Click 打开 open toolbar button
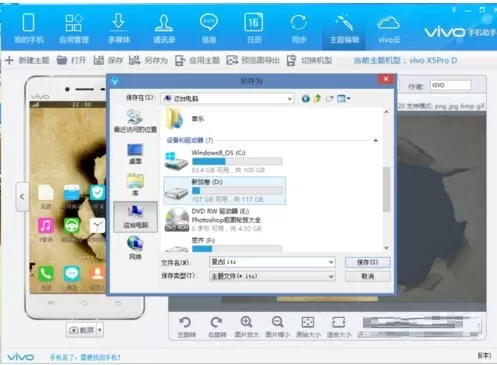The image size is (497, 365). click(x=72, y=60)
